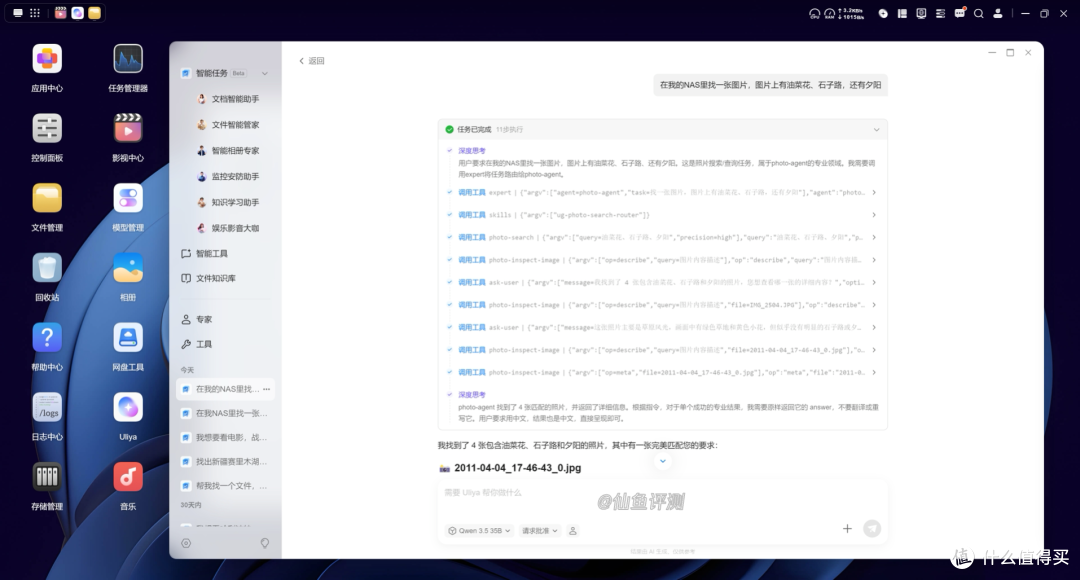Image resolution: width=1080 pixels, height=580 pixels.
Task: Open chat history 找出新疆赛里木湖...
Action: 225,462
